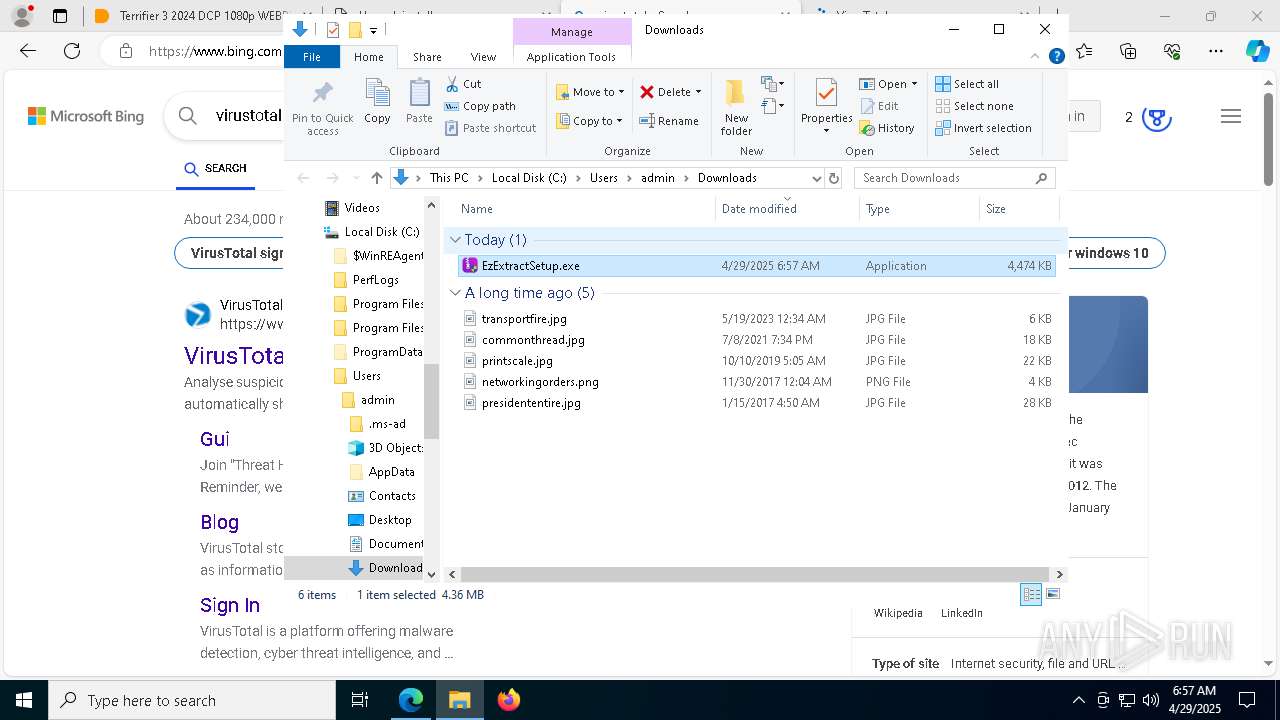This screenshot has height=720, width=1280.
Task: Open Firefox from taskbar
Action: coord(509,700)
